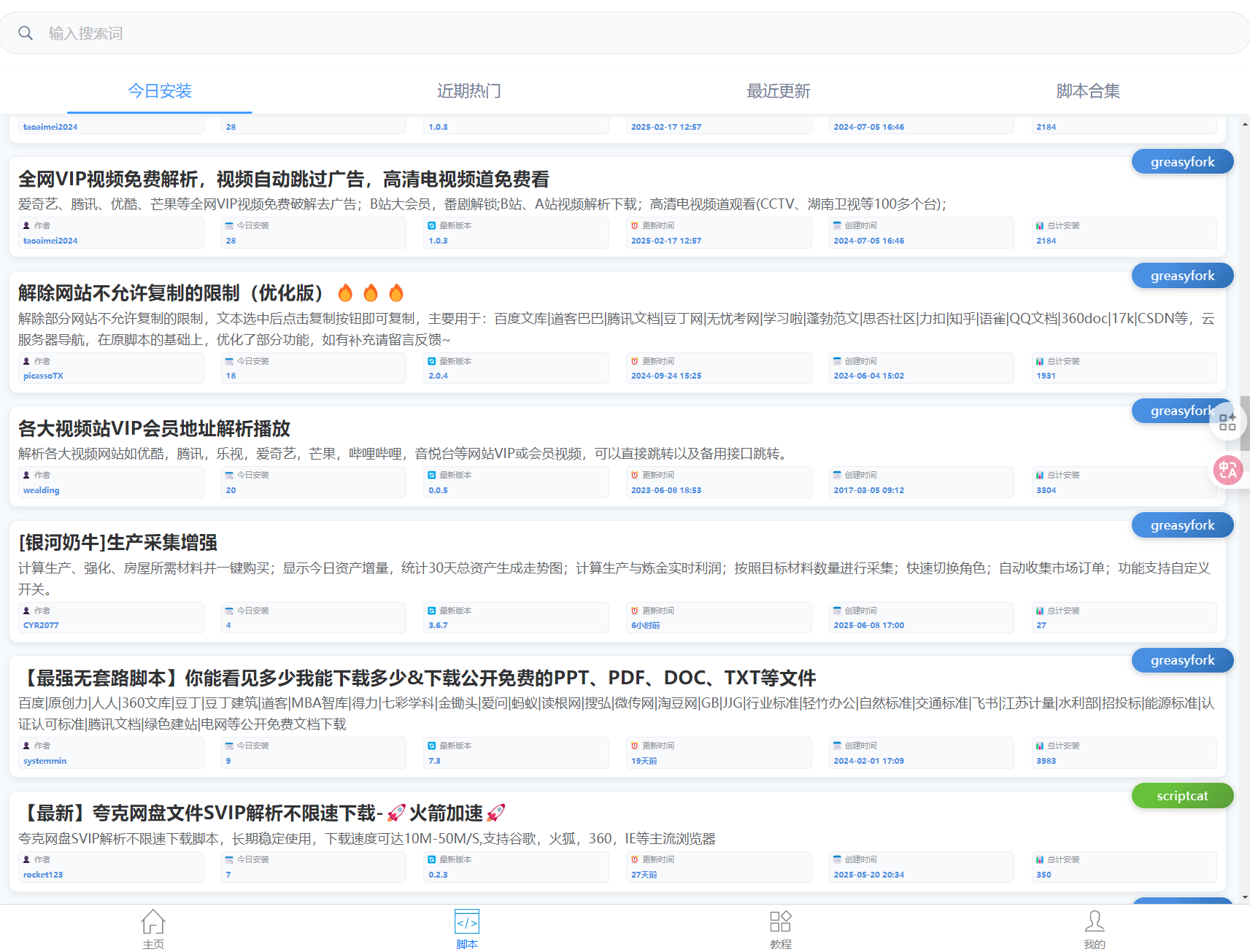
Task: Click description starting 爱奇艺、腾讯、优酷
Action: [x=482, y=204]
